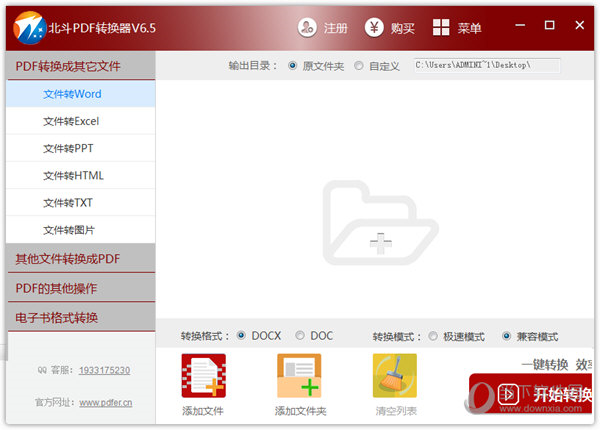
Task: Click the 添加文件 label text
Action: [203, 411]
